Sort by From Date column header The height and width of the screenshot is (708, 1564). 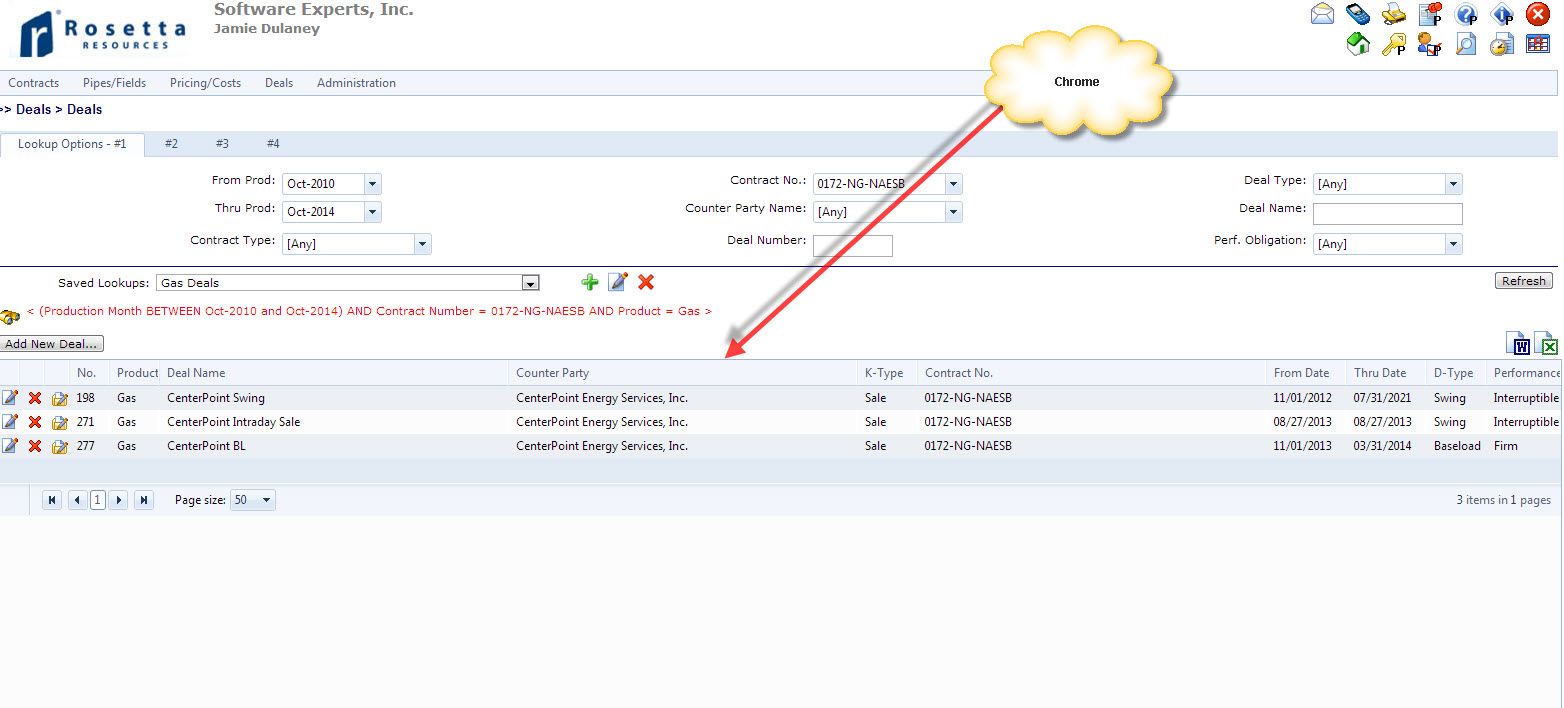(x=1302, y=373)
